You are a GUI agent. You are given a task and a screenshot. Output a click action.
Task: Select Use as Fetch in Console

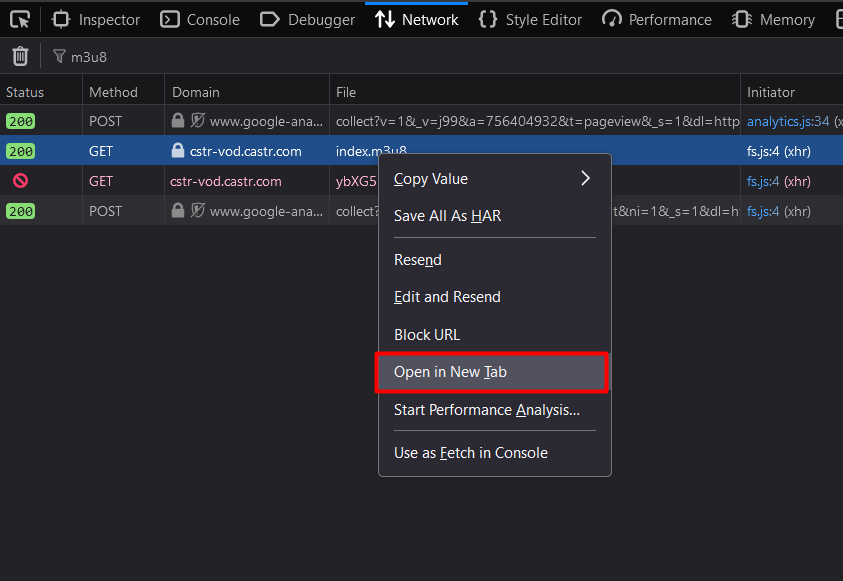point(471,453)
